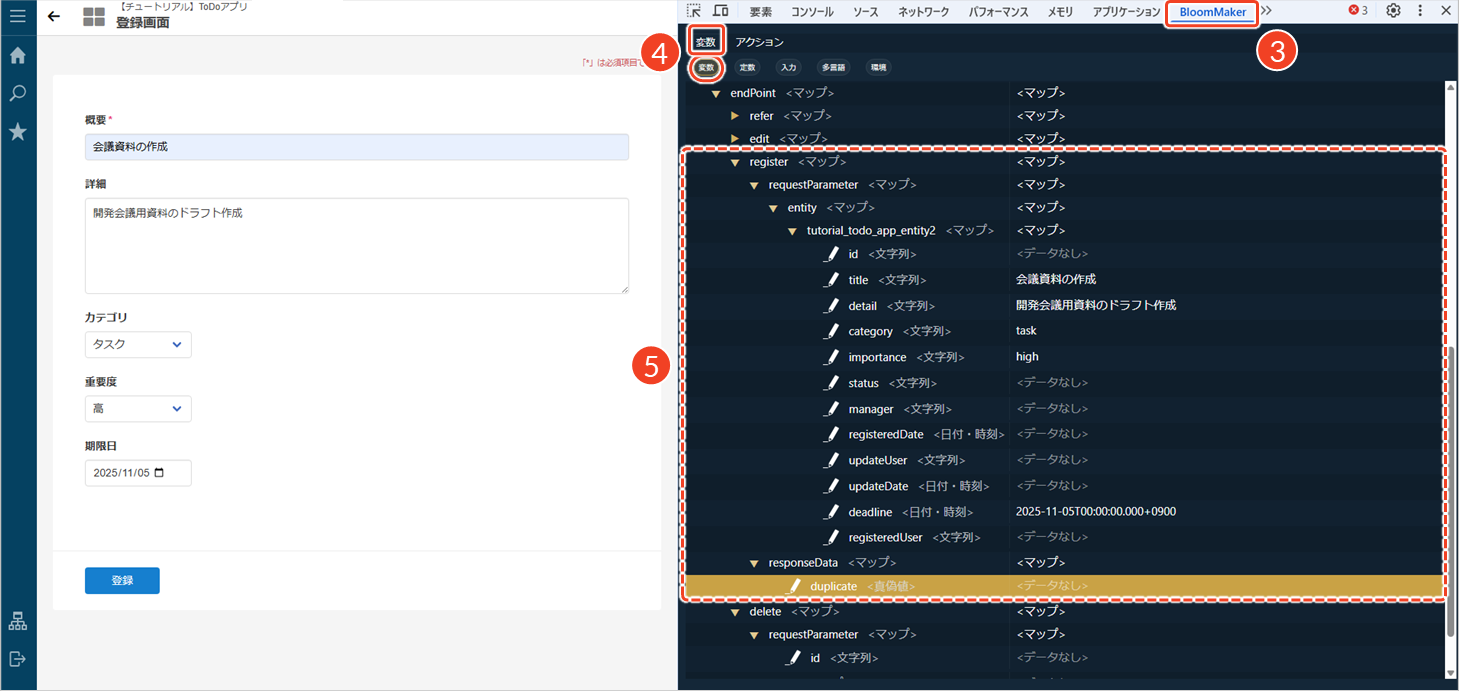1459x691 pixels.
Task: Open the 重要度 dropdown
Action: tap(138, 409)
